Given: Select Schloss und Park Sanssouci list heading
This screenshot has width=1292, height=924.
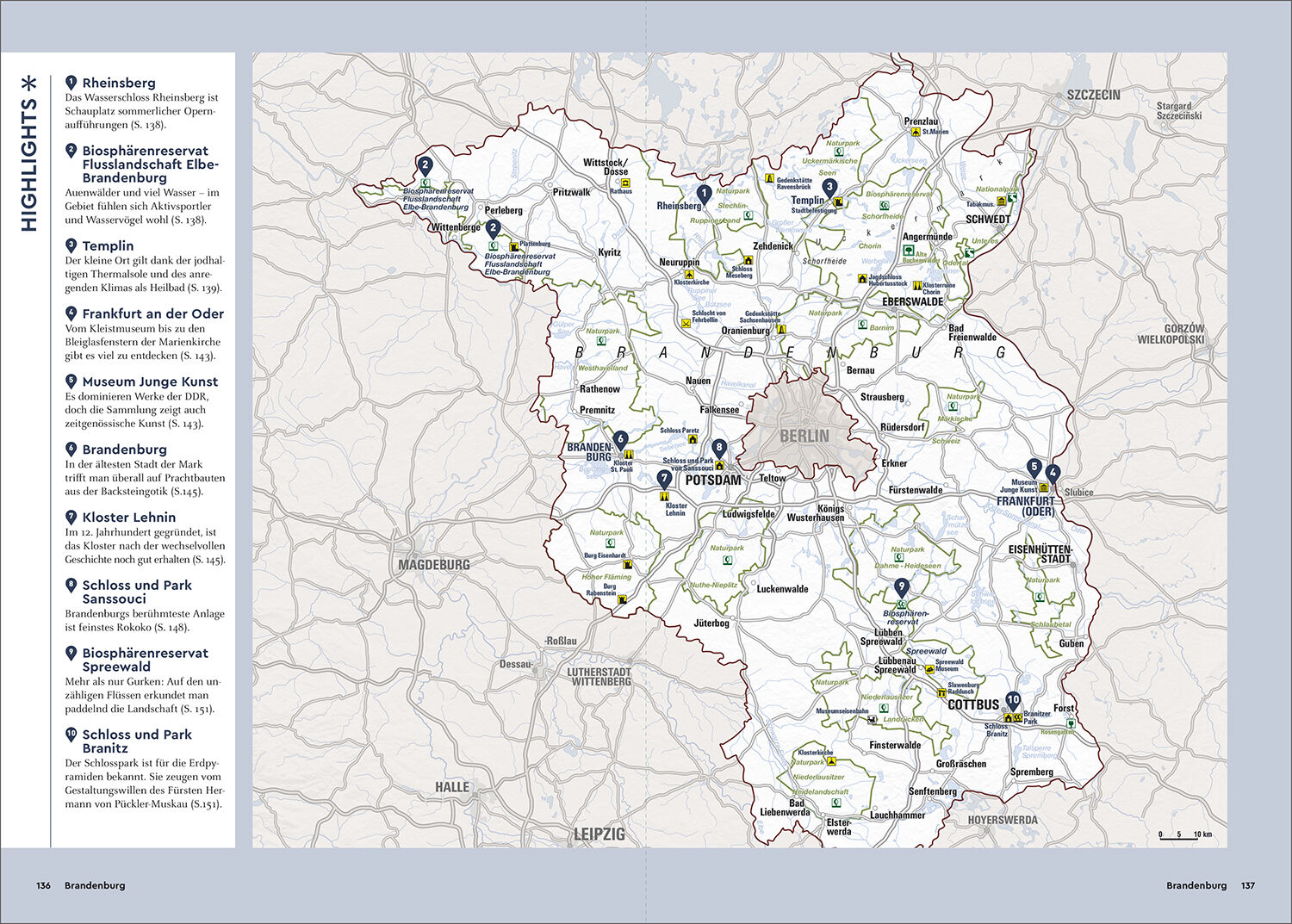Looking at the screenshot, I should coord(136,592).
